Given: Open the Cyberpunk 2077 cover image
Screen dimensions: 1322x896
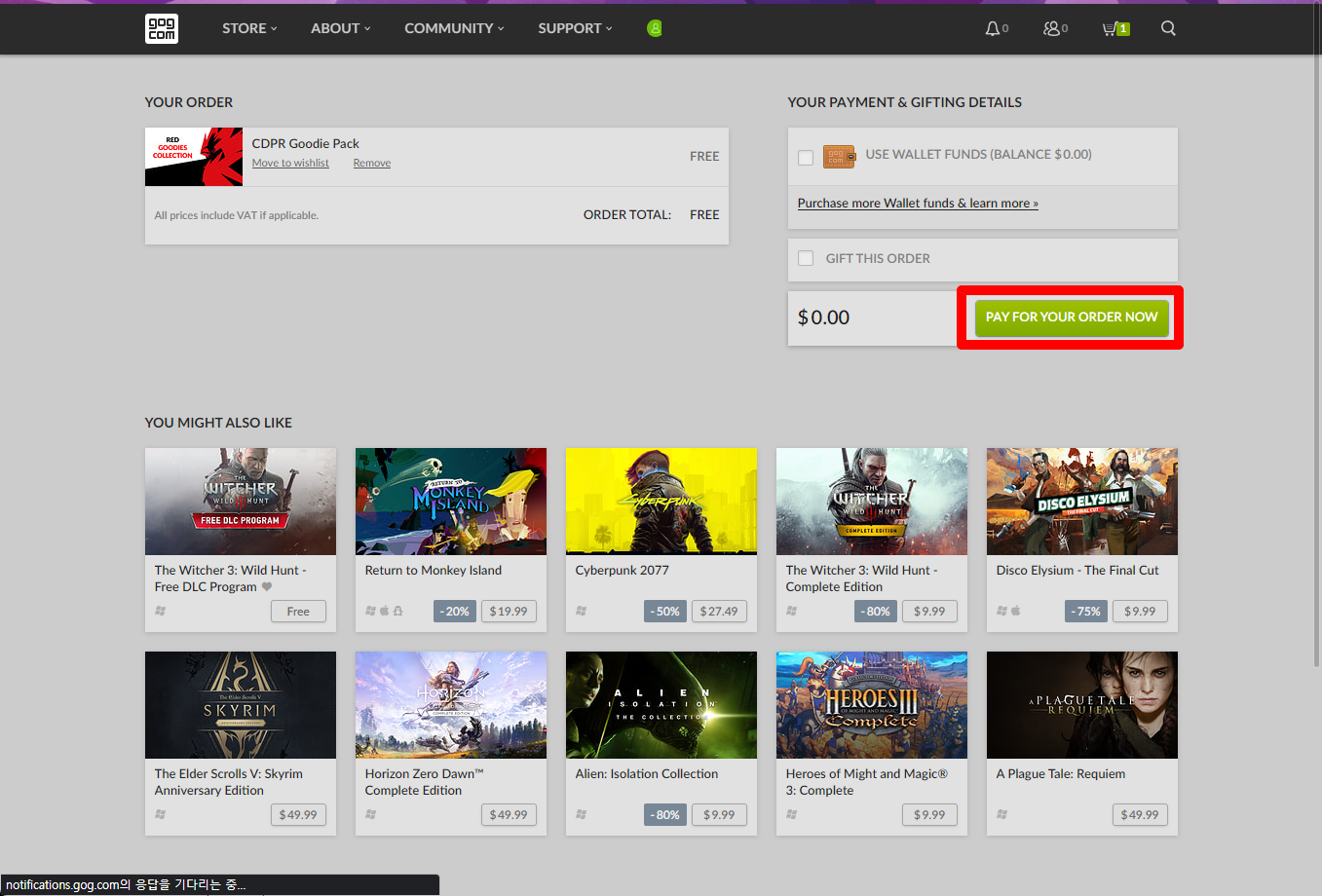Looking at the screenshot, I should (x=661, y=502).
